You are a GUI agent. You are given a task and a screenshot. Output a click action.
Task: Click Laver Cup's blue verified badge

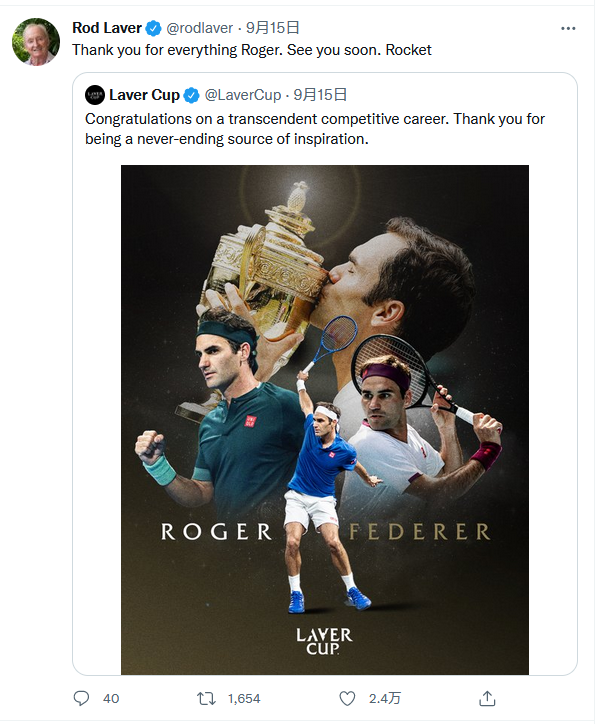pyautogui.click(x=191, y=96)
